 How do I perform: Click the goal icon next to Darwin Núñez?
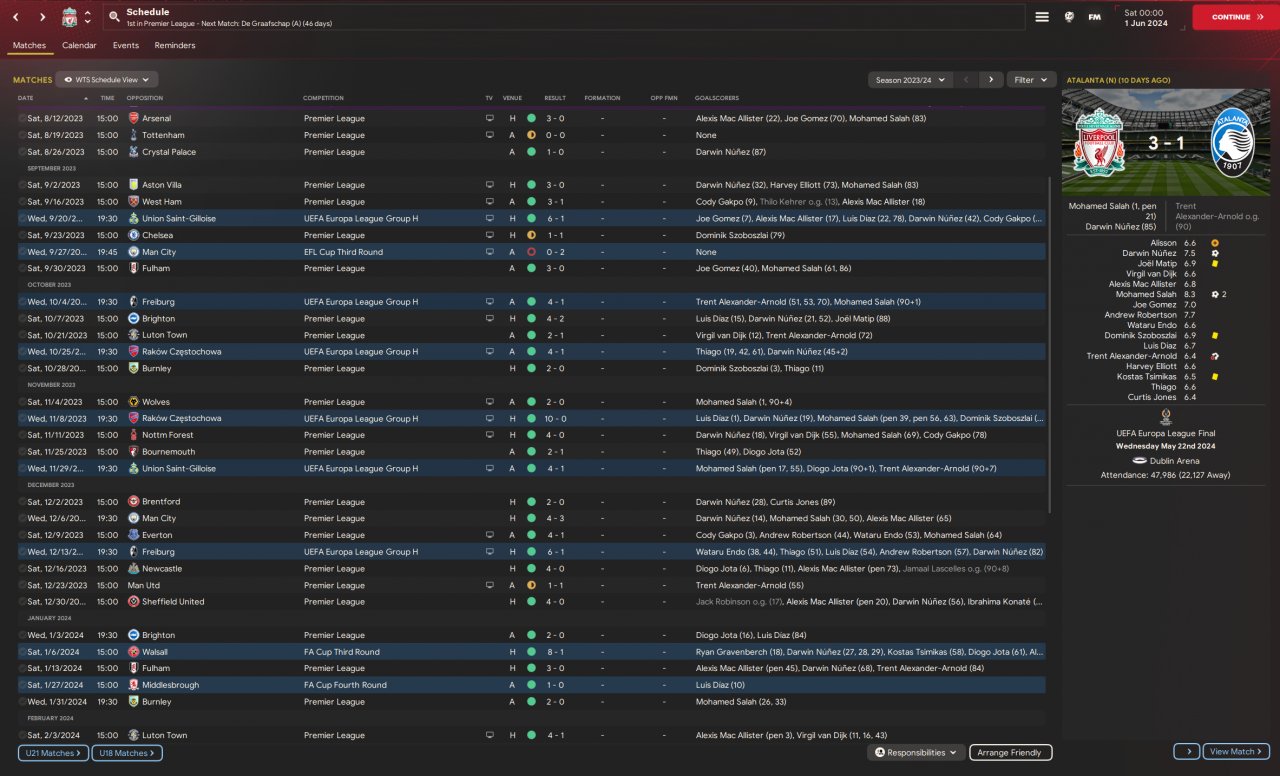pos(1214,253)
